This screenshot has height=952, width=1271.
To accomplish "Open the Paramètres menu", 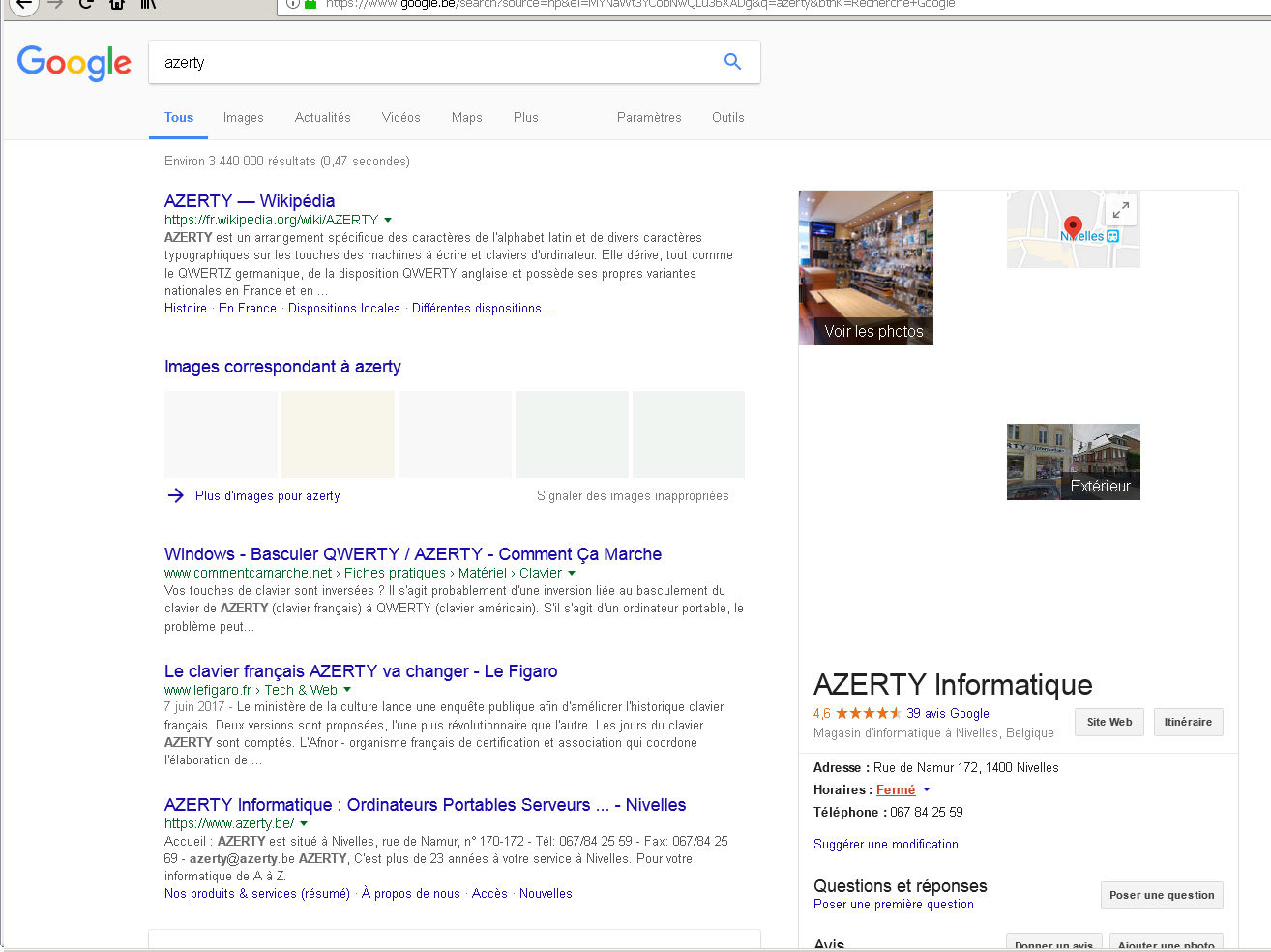I will pyautogui.click(x=649, y=118).
